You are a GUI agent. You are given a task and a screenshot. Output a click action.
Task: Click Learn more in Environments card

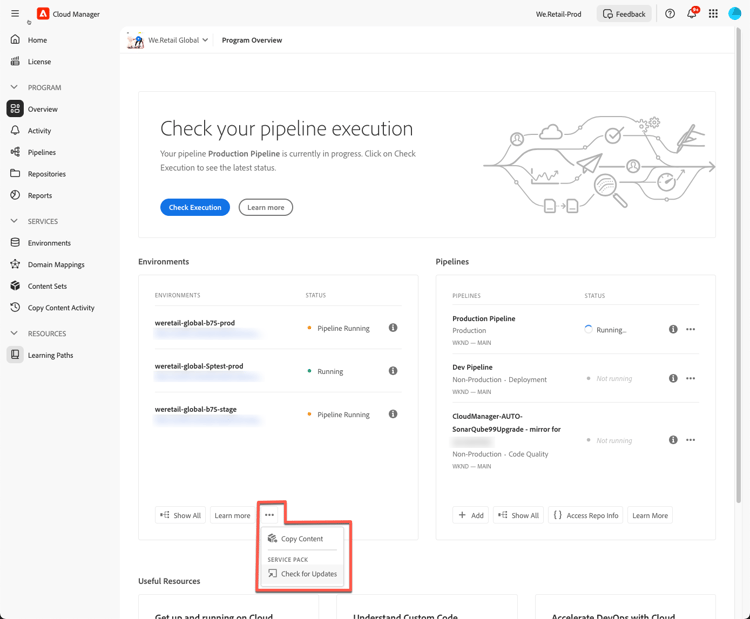point(232,515)
